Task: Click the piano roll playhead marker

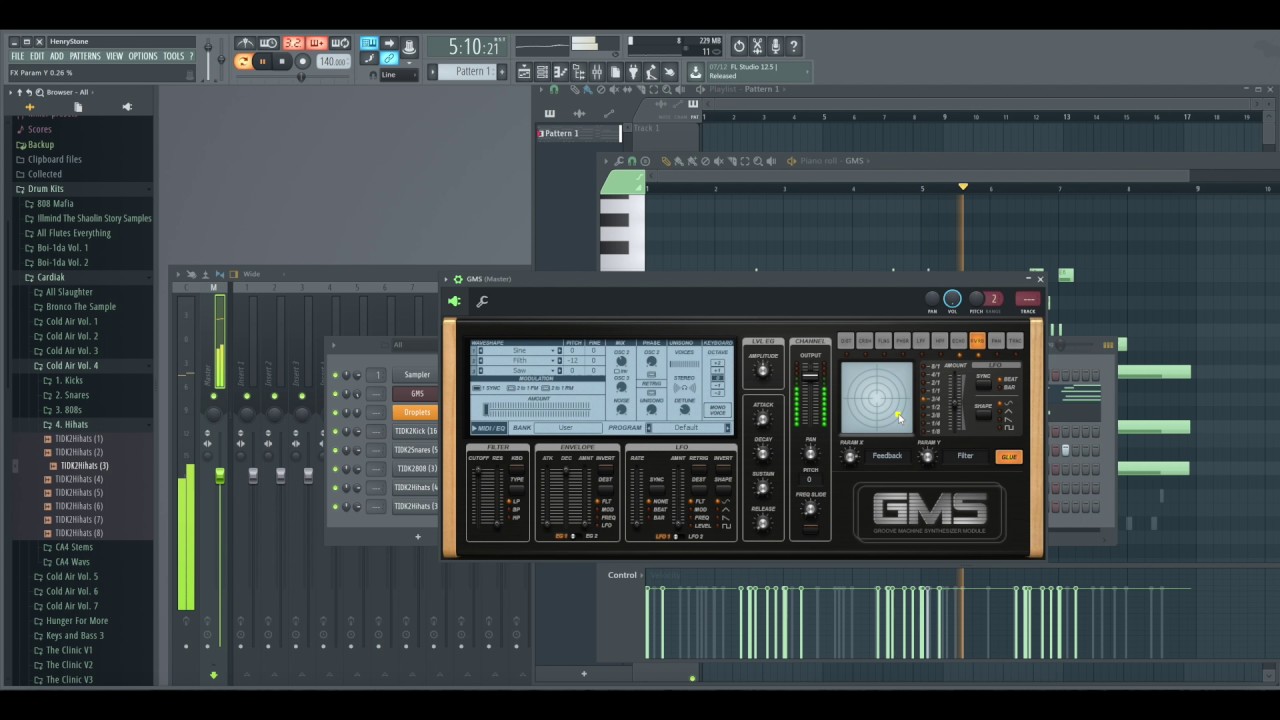Action: pos(963,187)
